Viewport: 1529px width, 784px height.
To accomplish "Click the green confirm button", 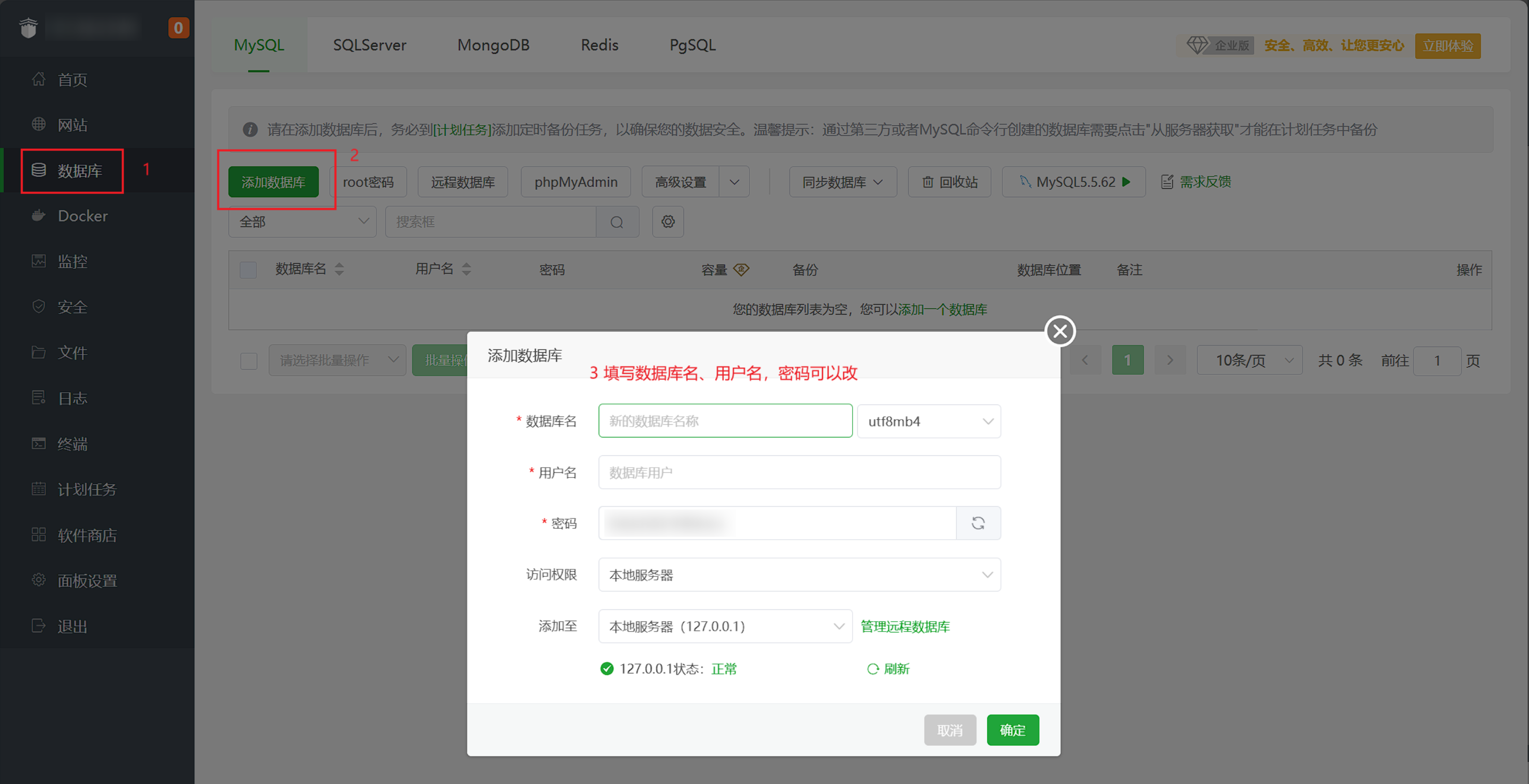I will point(1012,730).
